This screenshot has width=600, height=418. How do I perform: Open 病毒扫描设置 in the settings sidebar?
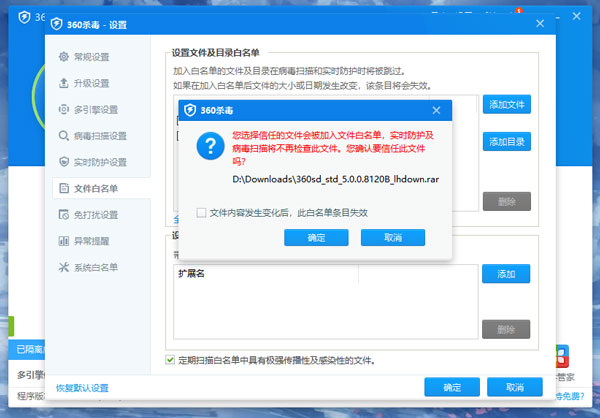[100, 136]
